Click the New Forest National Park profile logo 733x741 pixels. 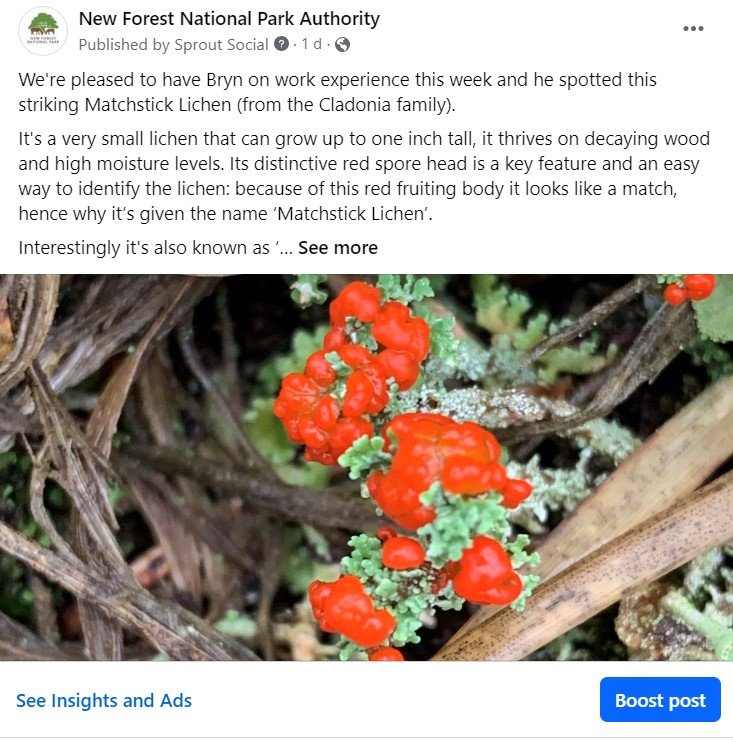43,31
